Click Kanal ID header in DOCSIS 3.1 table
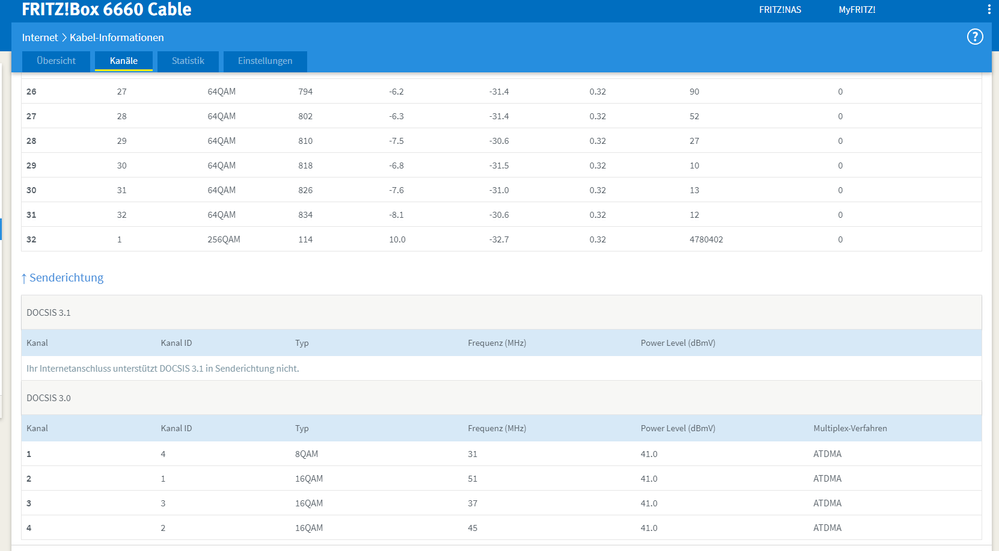Image resolution: width=999 pixels, height=551 pixels. (x=176, y=343)
